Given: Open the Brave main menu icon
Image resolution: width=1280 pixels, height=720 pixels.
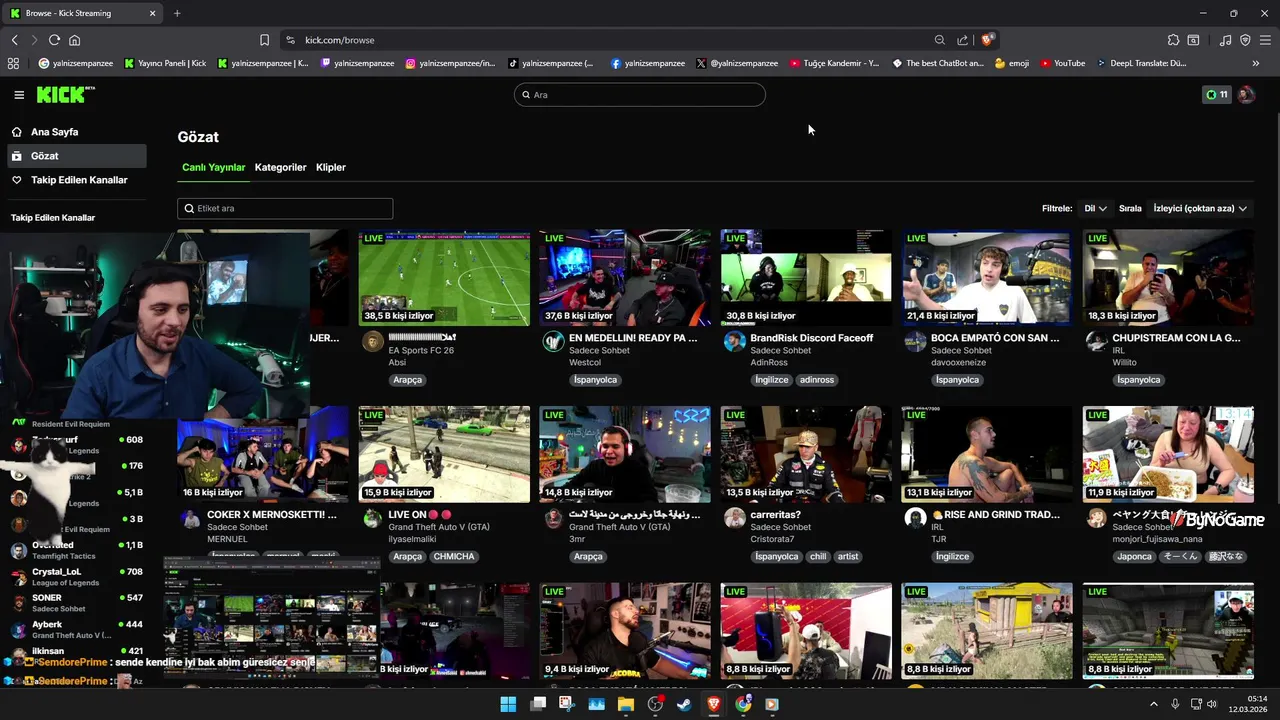Looking at the screenshot, I should tap(1265, 40).
